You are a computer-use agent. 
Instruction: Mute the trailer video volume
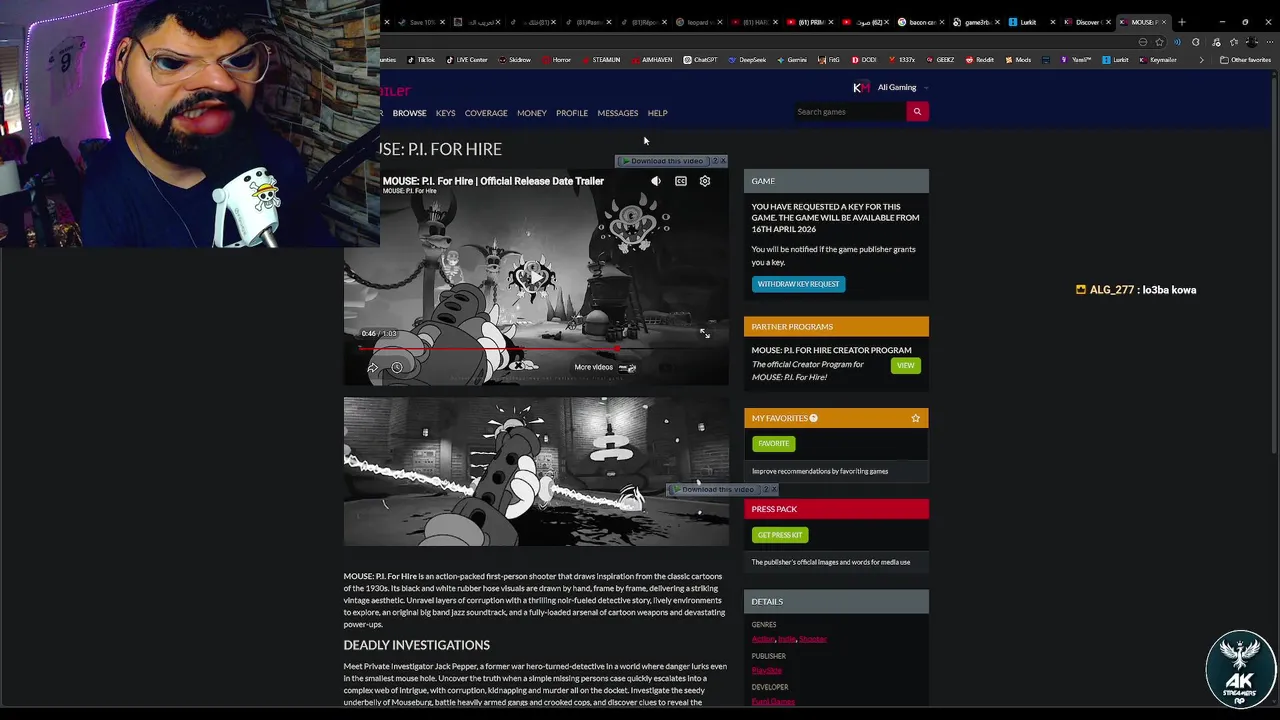tap(656, 181)
